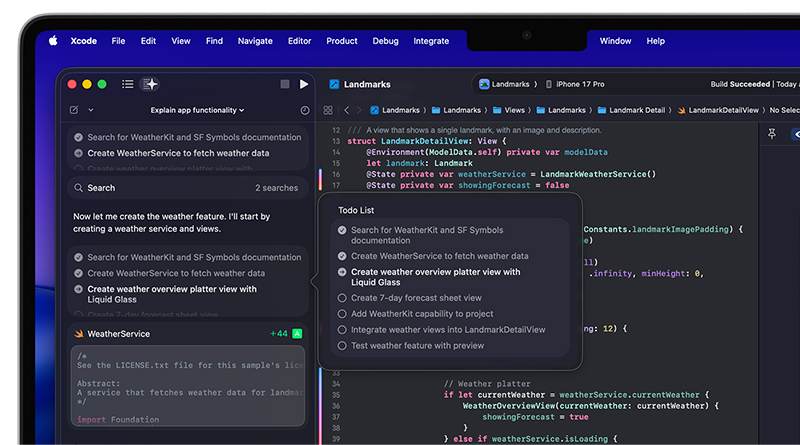Click the +44 change count
Viewport: 800px width, 445px height.
pyautogui.click(x=279, y=334)
